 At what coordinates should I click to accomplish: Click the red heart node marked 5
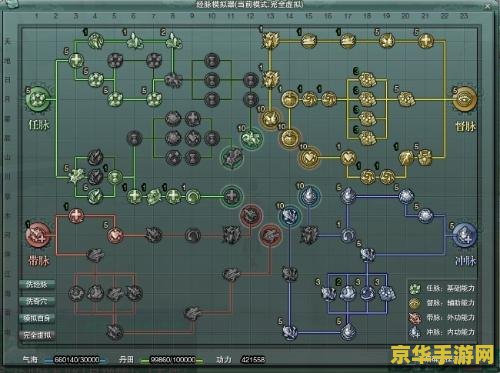tap(115, 235)
